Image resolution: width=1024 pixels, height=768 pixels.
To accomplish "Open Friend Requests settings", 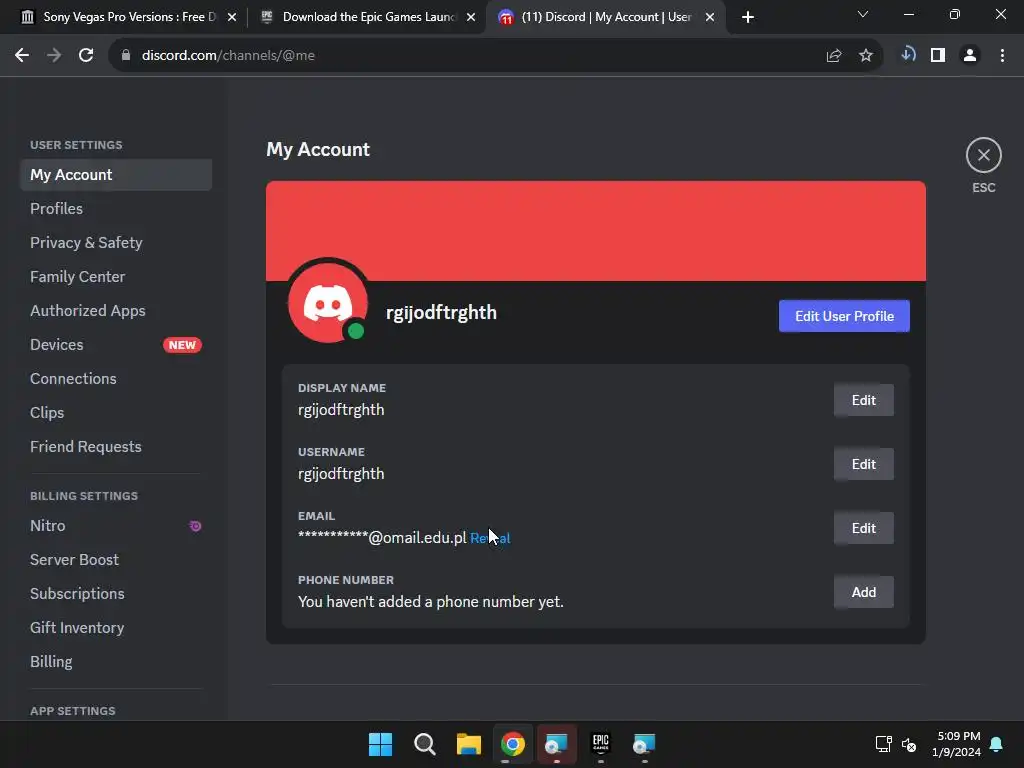I will pyautogui.click(x=116, y=446).
